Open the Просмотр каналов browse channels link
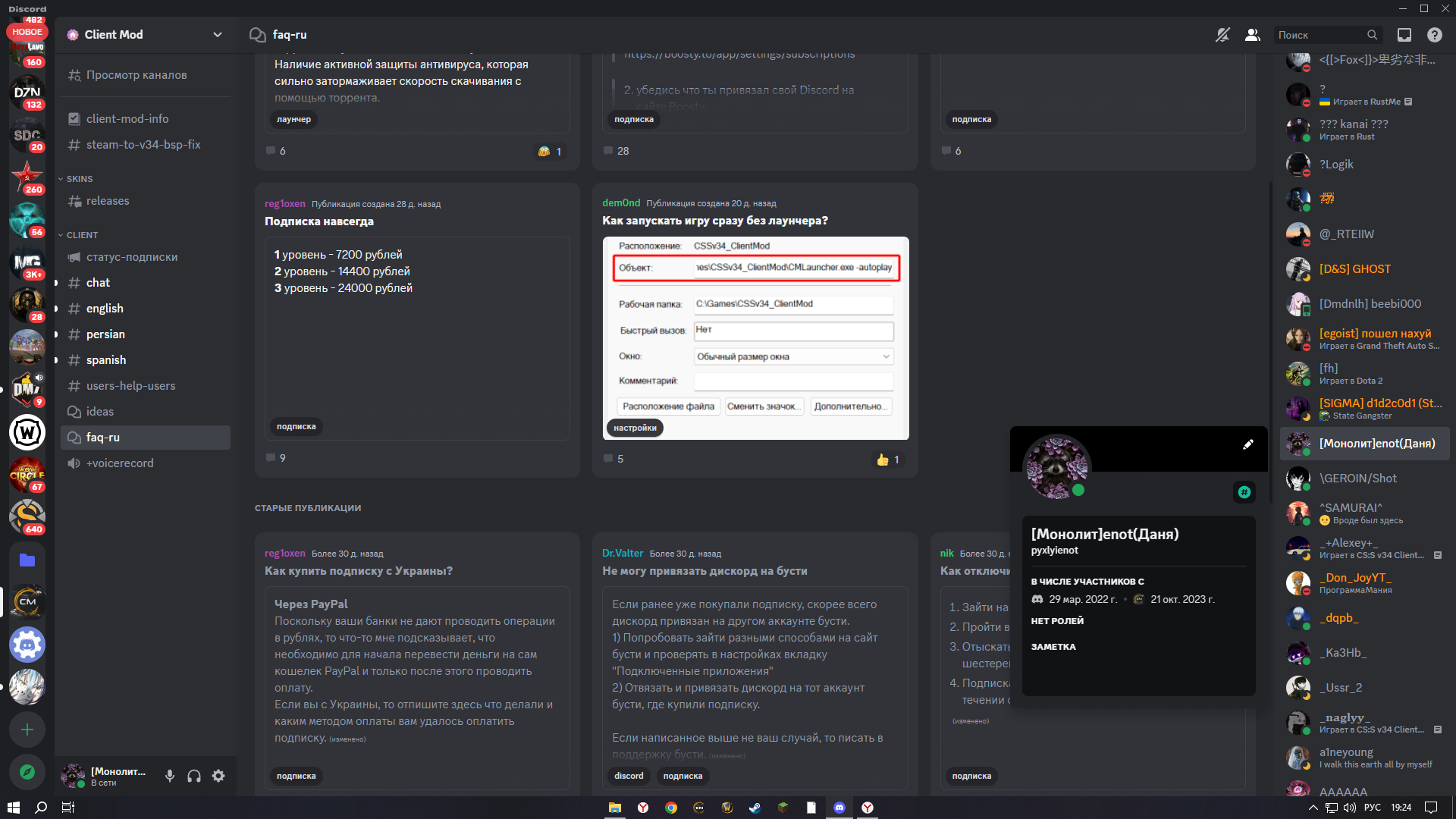This screenshot has width=1456, height=819. [x=136, y=75]
